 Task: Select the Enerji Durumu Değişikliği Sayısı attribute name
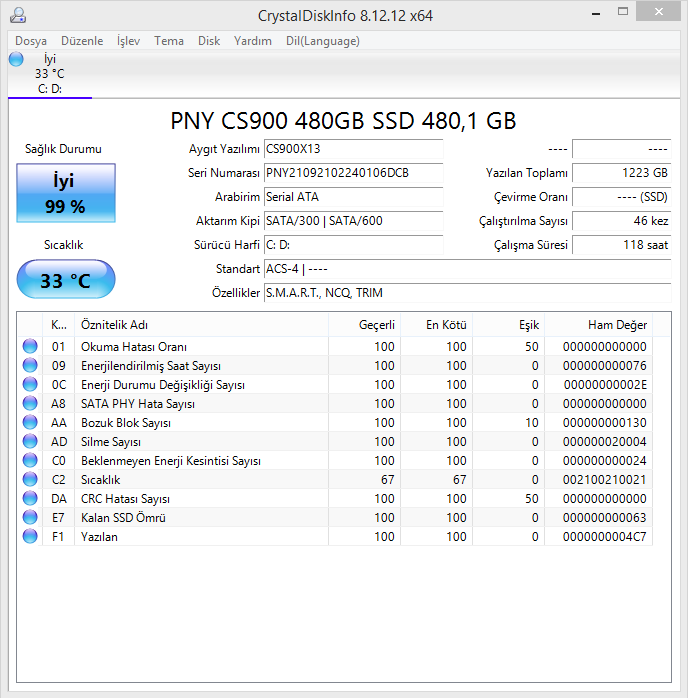point(162,385)
